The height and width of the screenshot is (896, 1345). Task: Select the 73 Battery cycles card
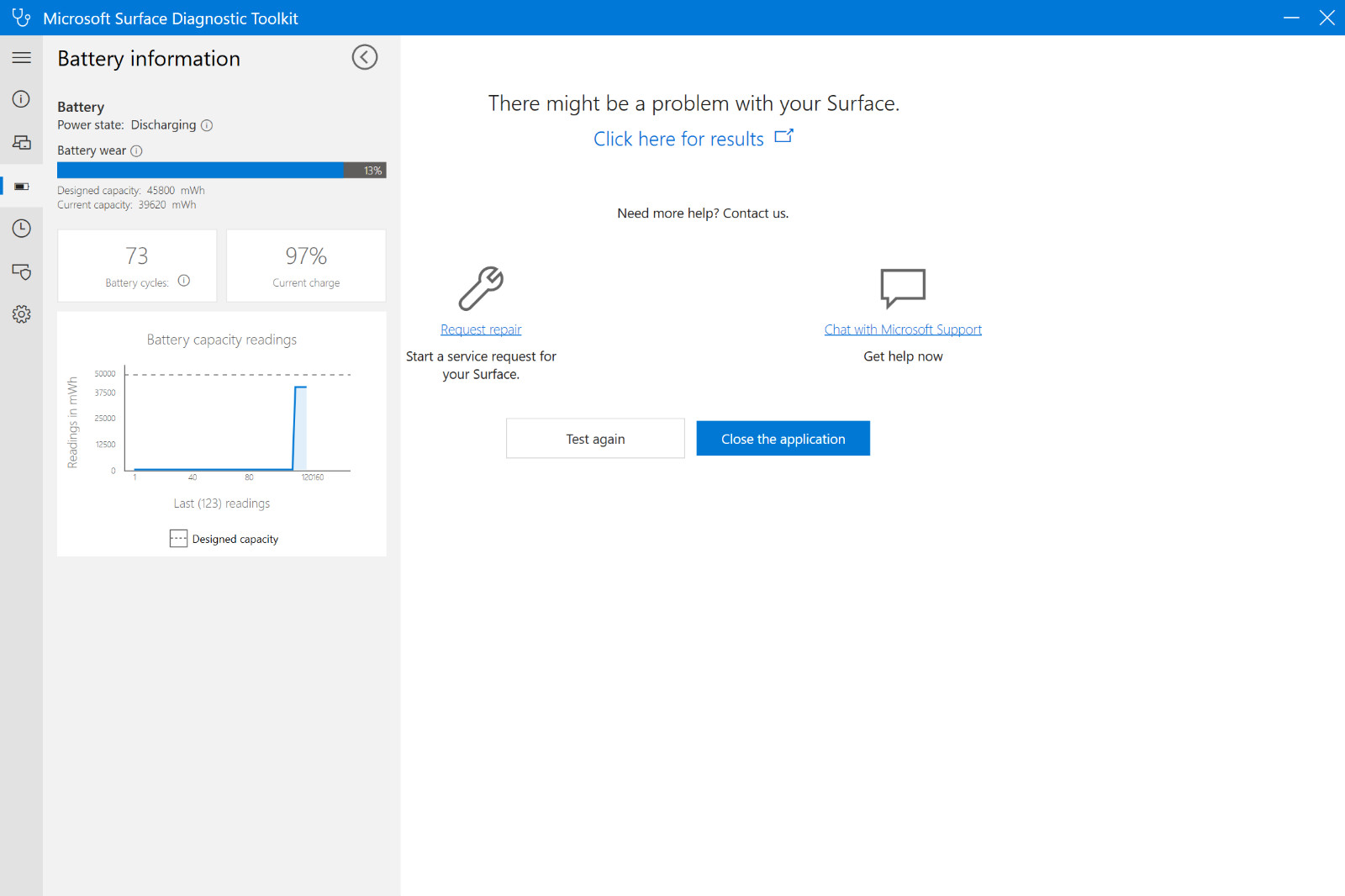[x=137, y=266]
